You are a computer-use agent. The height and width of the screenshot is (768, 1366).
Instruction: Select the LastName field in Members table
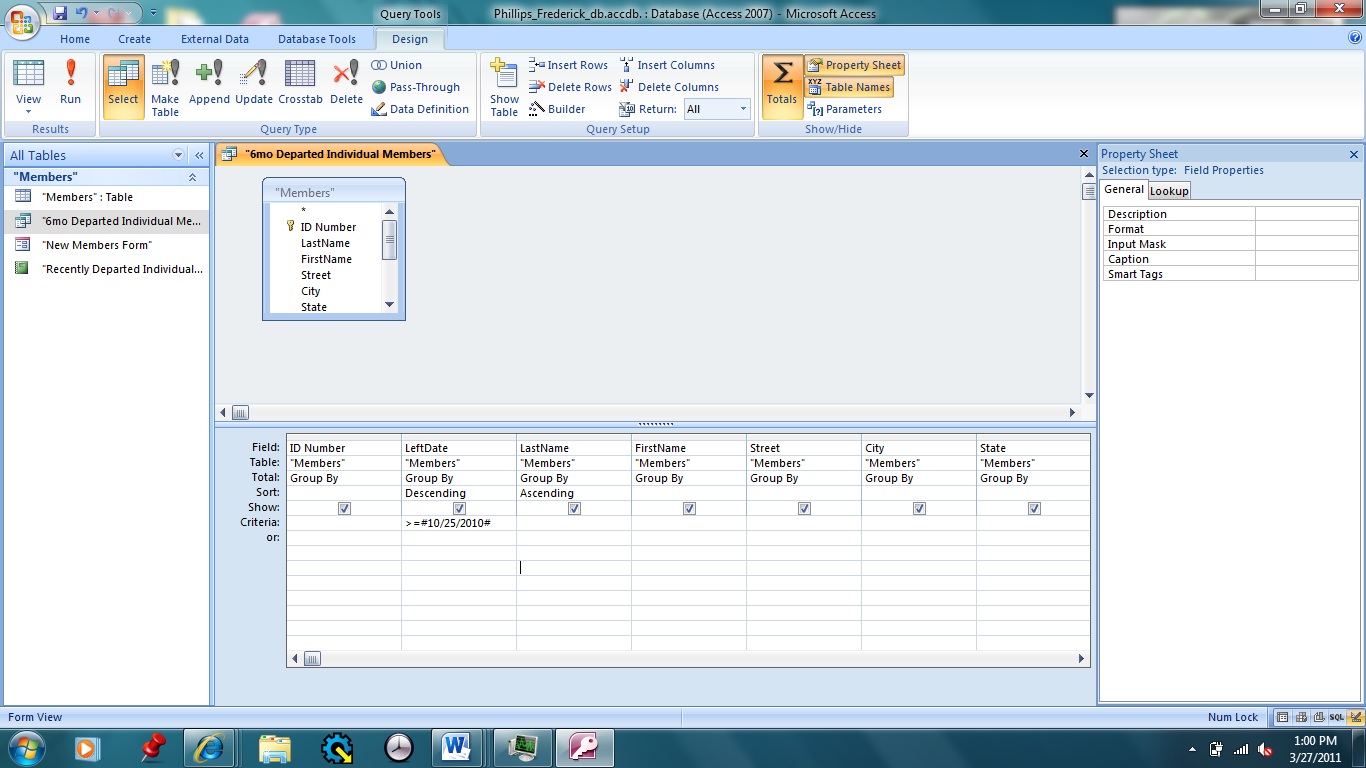click(x=325, y=243)
